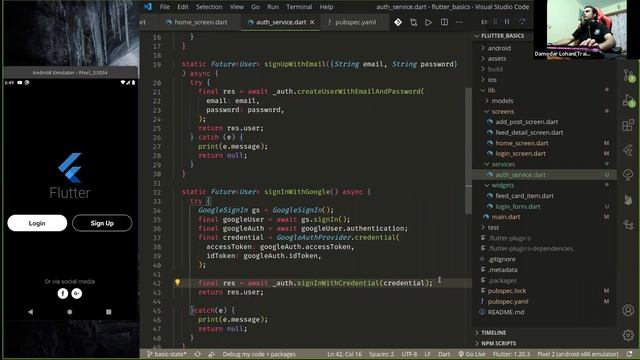
Task: Expand the assets folder
Action: [x=496, y=59]
